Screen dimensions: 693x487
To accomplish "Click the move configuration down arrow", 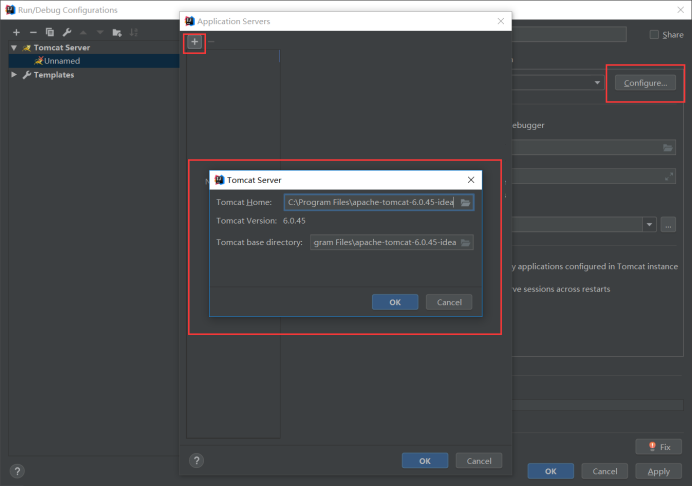I will [x=100, y=32].
